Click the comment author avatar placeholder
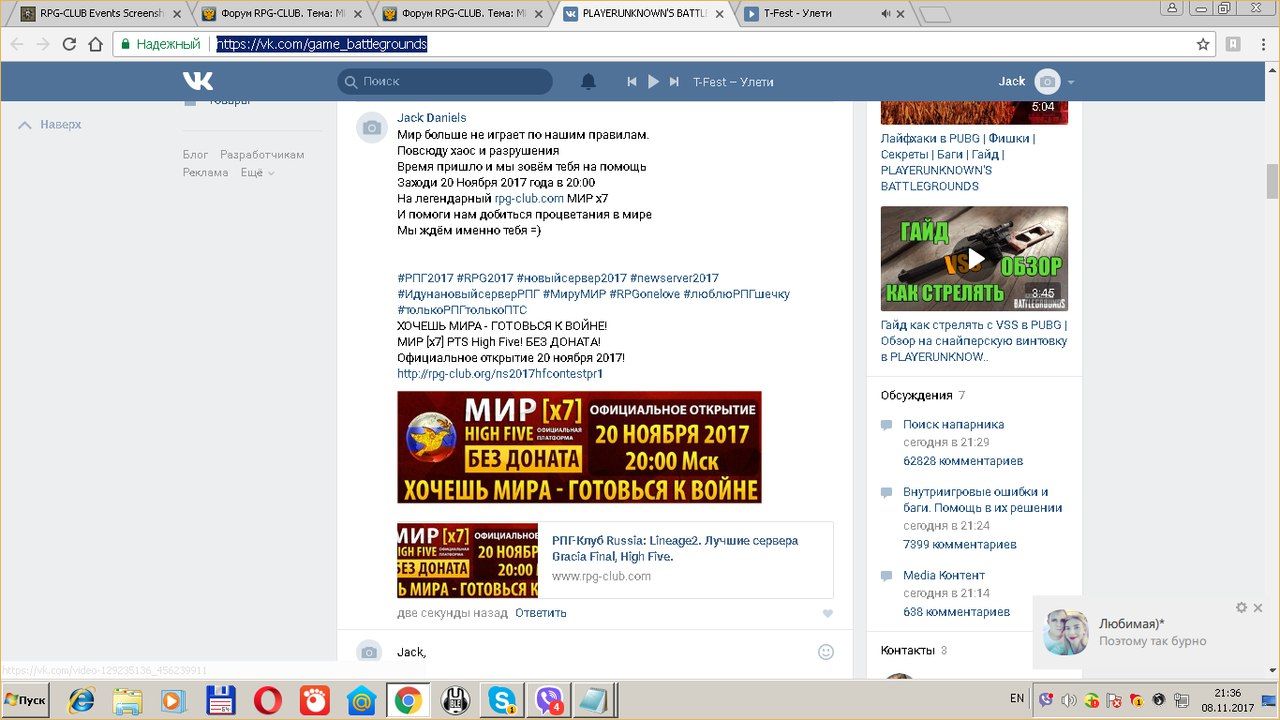 pyautogui.click(x=372, y=128)
